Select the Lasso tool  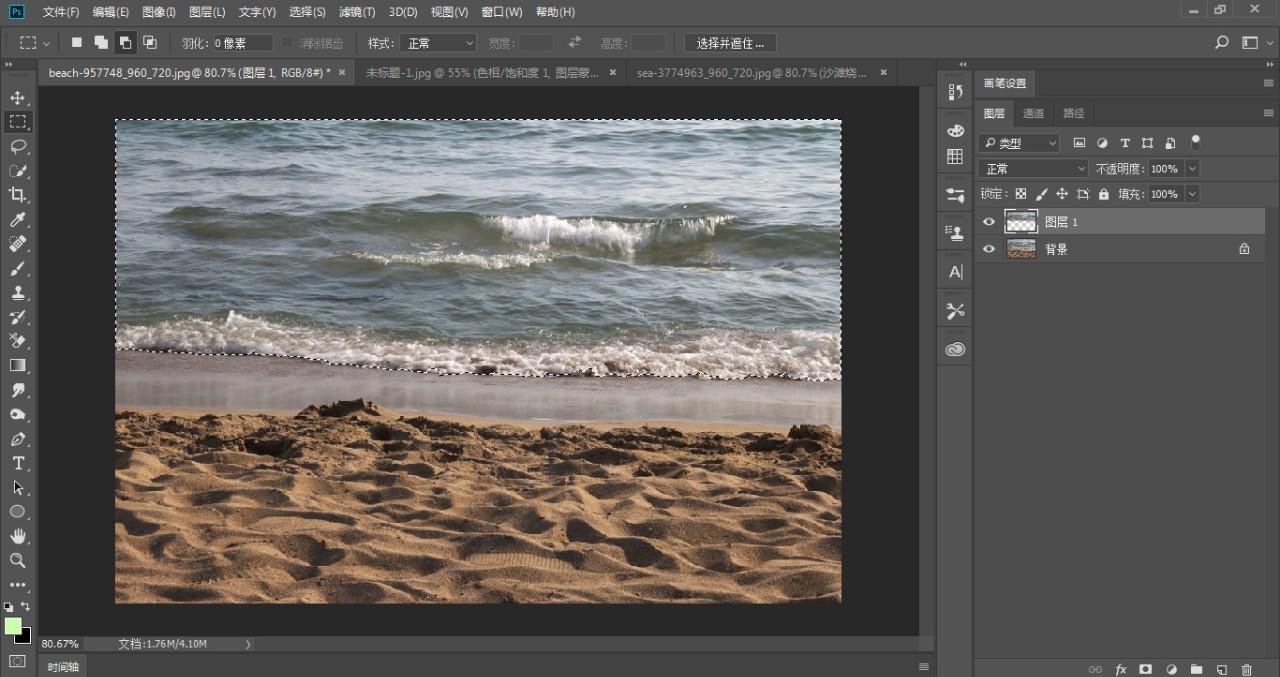click(x=18, y=146)
